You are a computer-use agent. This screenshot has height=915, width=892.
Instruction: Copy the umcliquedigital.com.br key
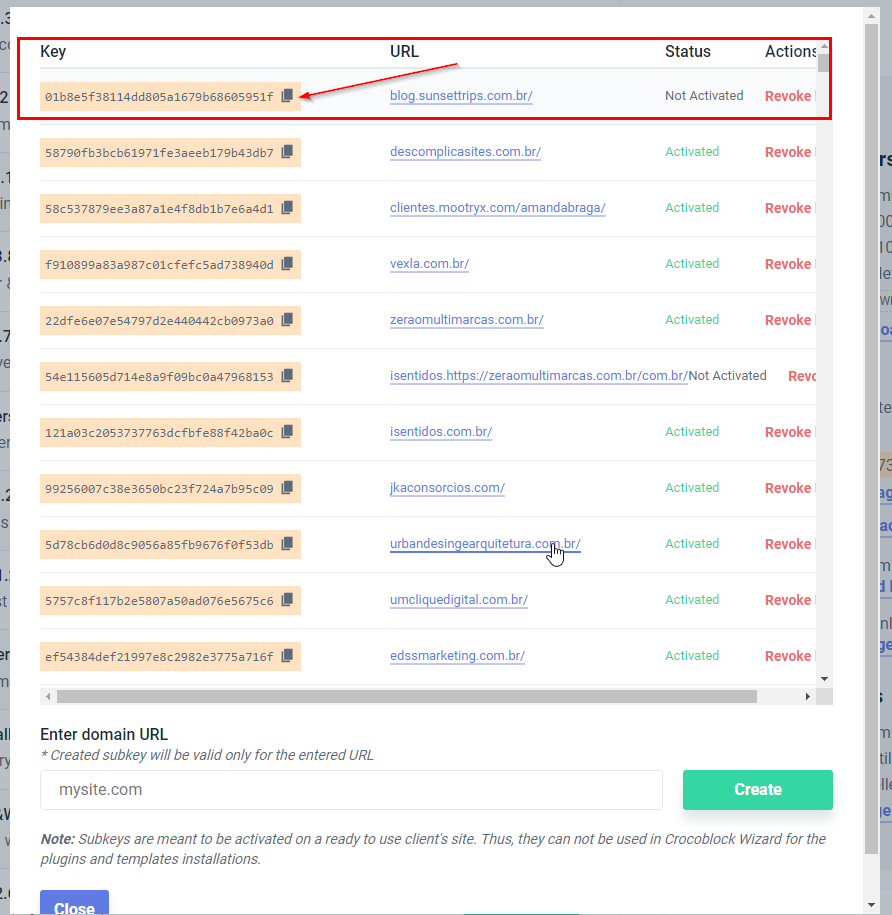pos(287,600)
